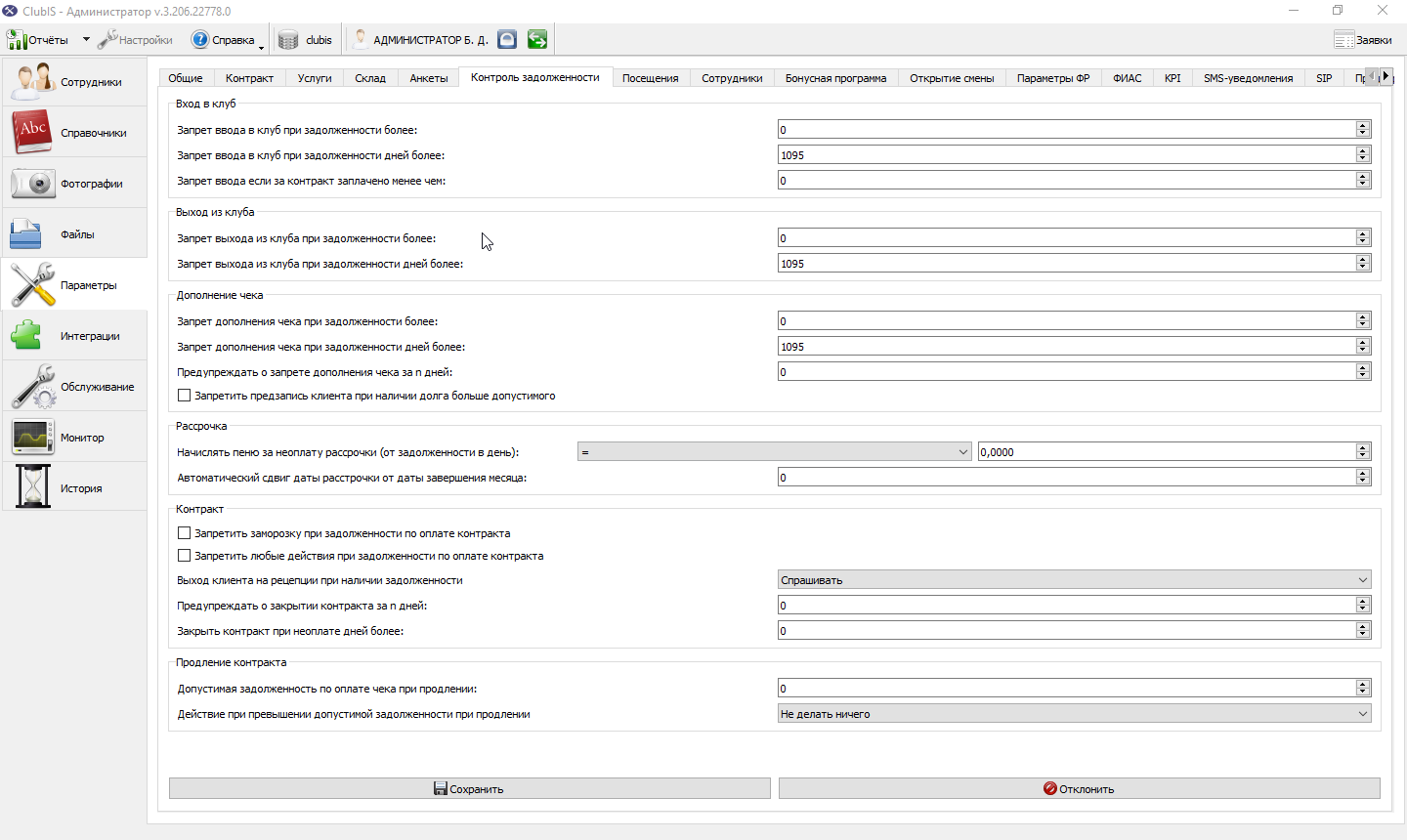1407x840 pixels.
Task: Switch to the ФИАС tab
Action: pyautogui.click(x=1128, y=78)
